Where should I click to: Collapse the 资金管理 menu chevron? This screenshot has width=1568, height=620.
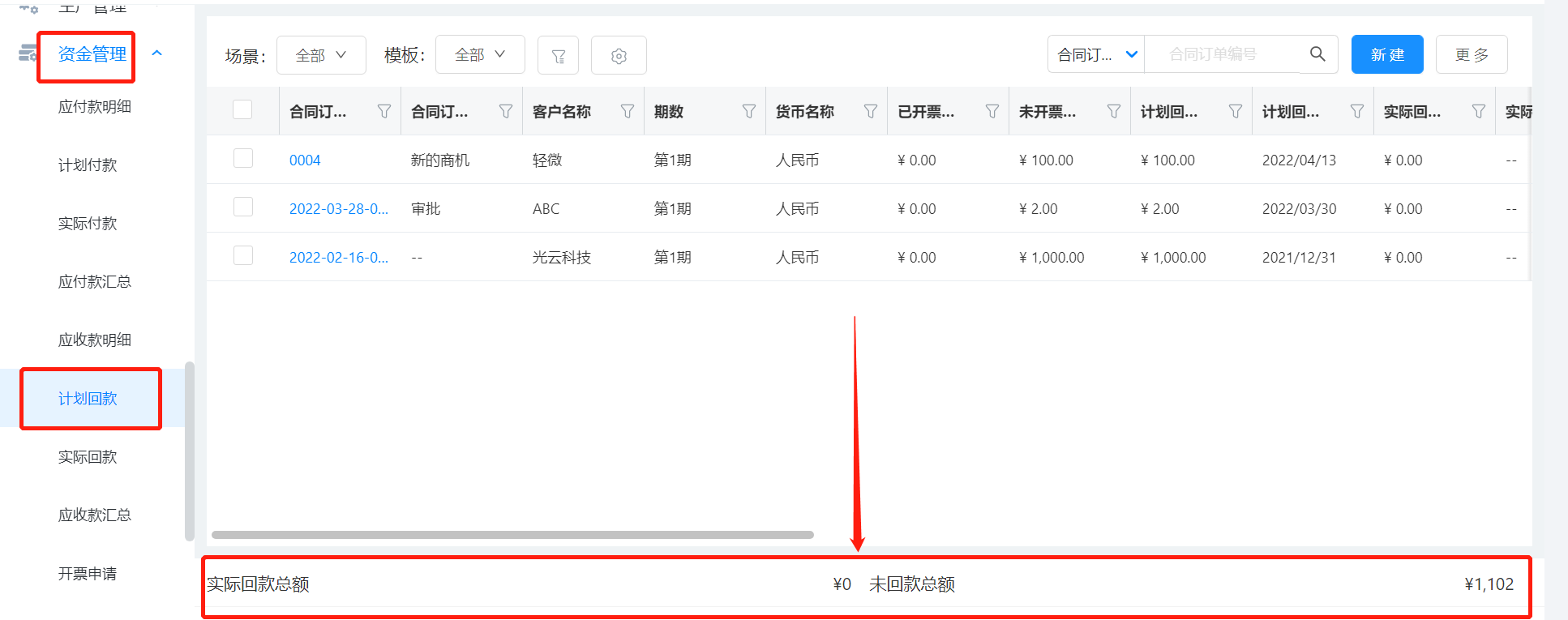(x=157, y=53)
